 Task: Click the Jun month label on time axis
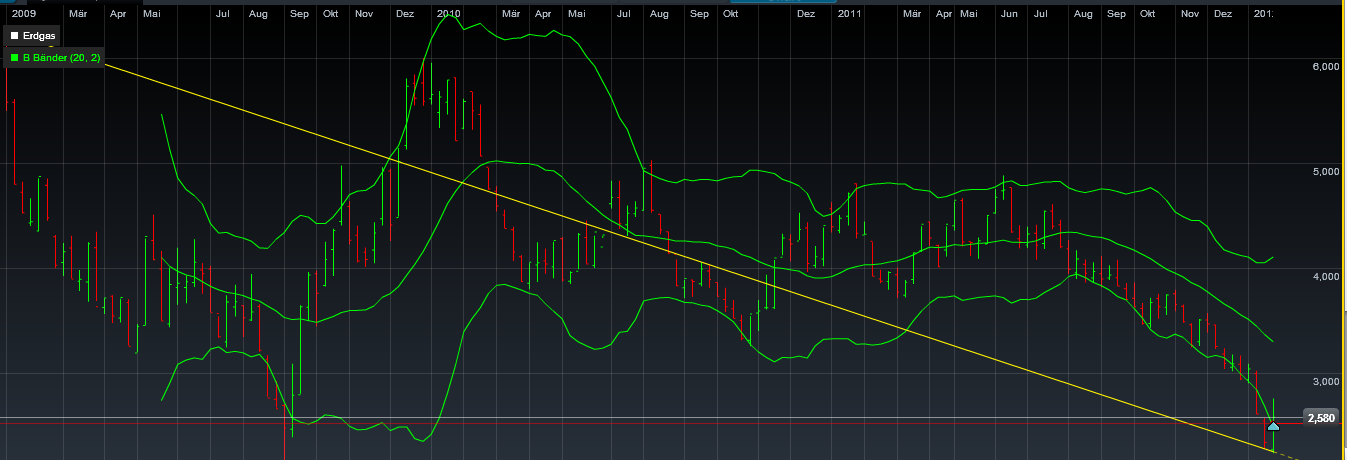pyautogui.click(x=1009, y=14)
